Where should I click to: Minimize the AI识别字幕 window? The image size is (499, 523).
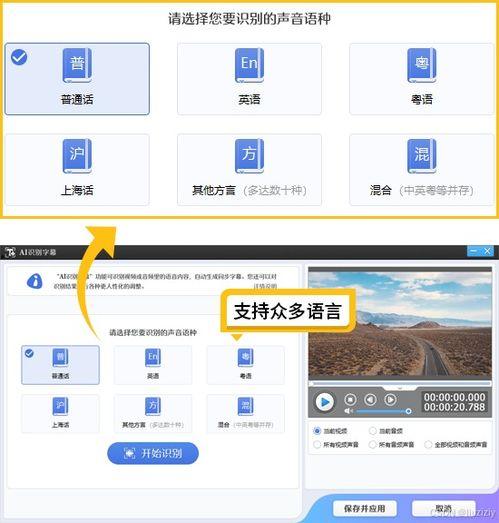click(473, 251)
